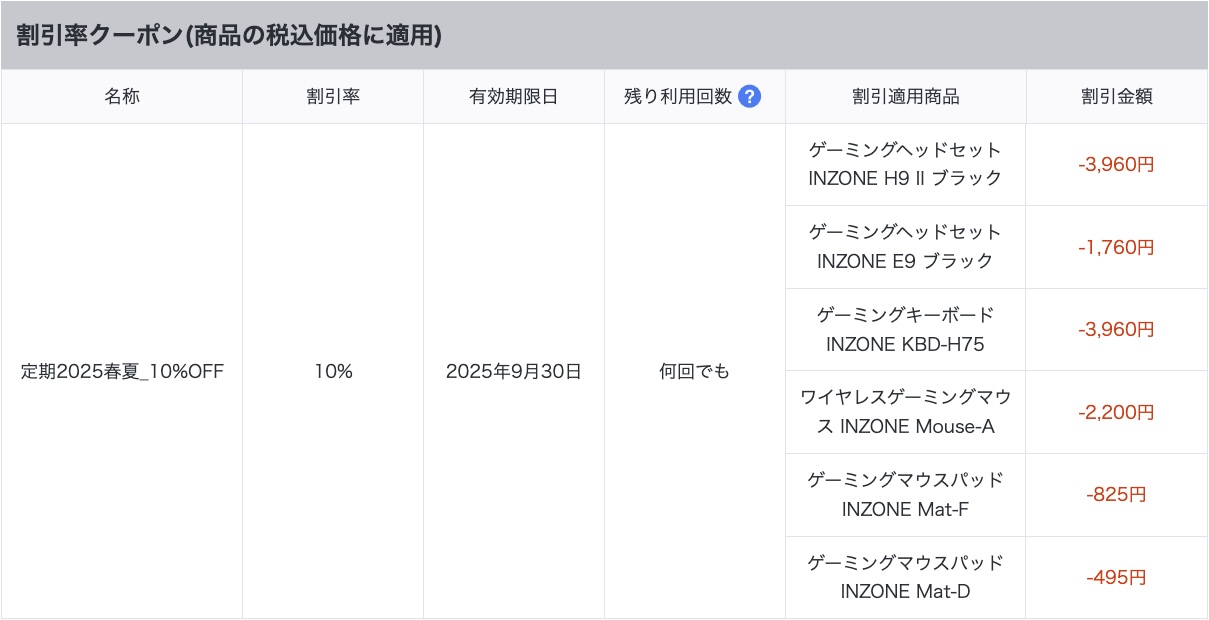Open the INZONE KBD-H75 keyboard product
1209x620 pixels.
906,329
